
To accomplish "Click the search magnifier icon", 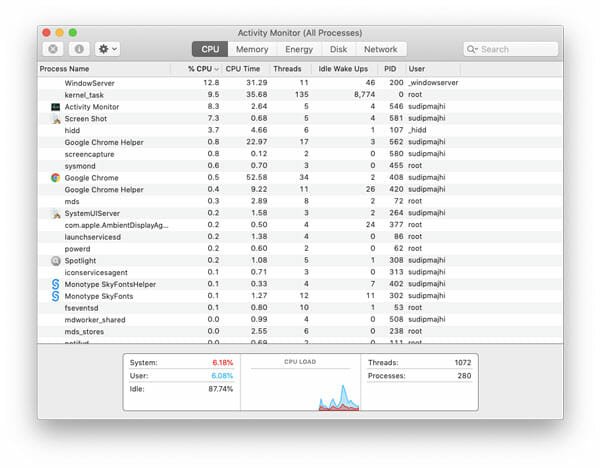I will 472,49.
